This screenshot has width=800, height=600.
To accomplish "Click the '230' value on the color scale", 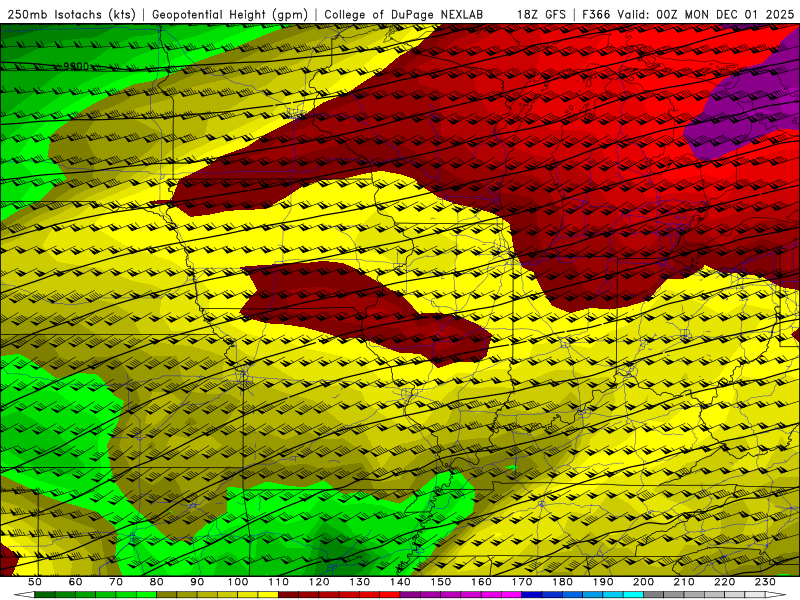I will click(x=765, y=582).
